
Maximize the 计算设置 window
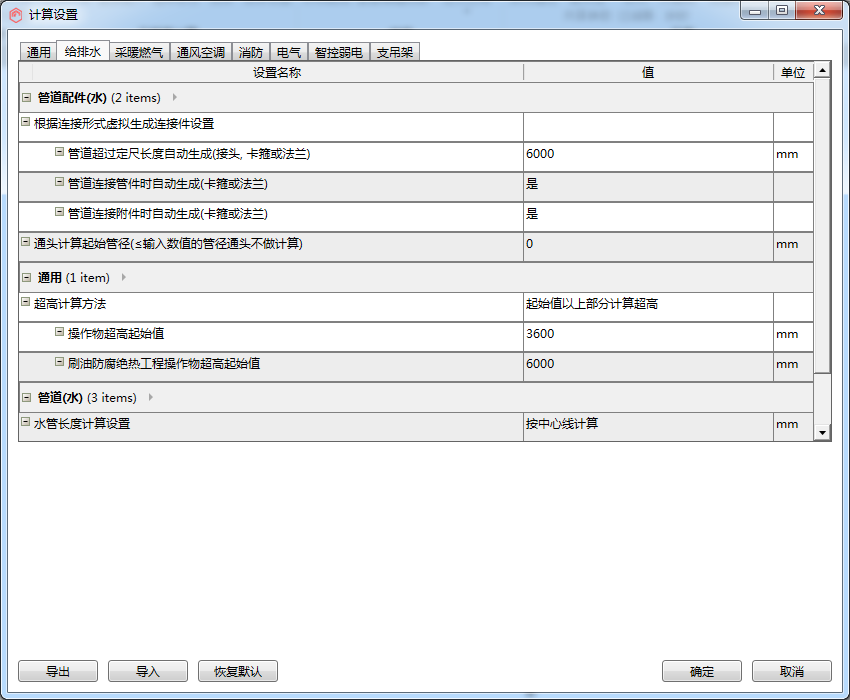[x=782, y=10]
